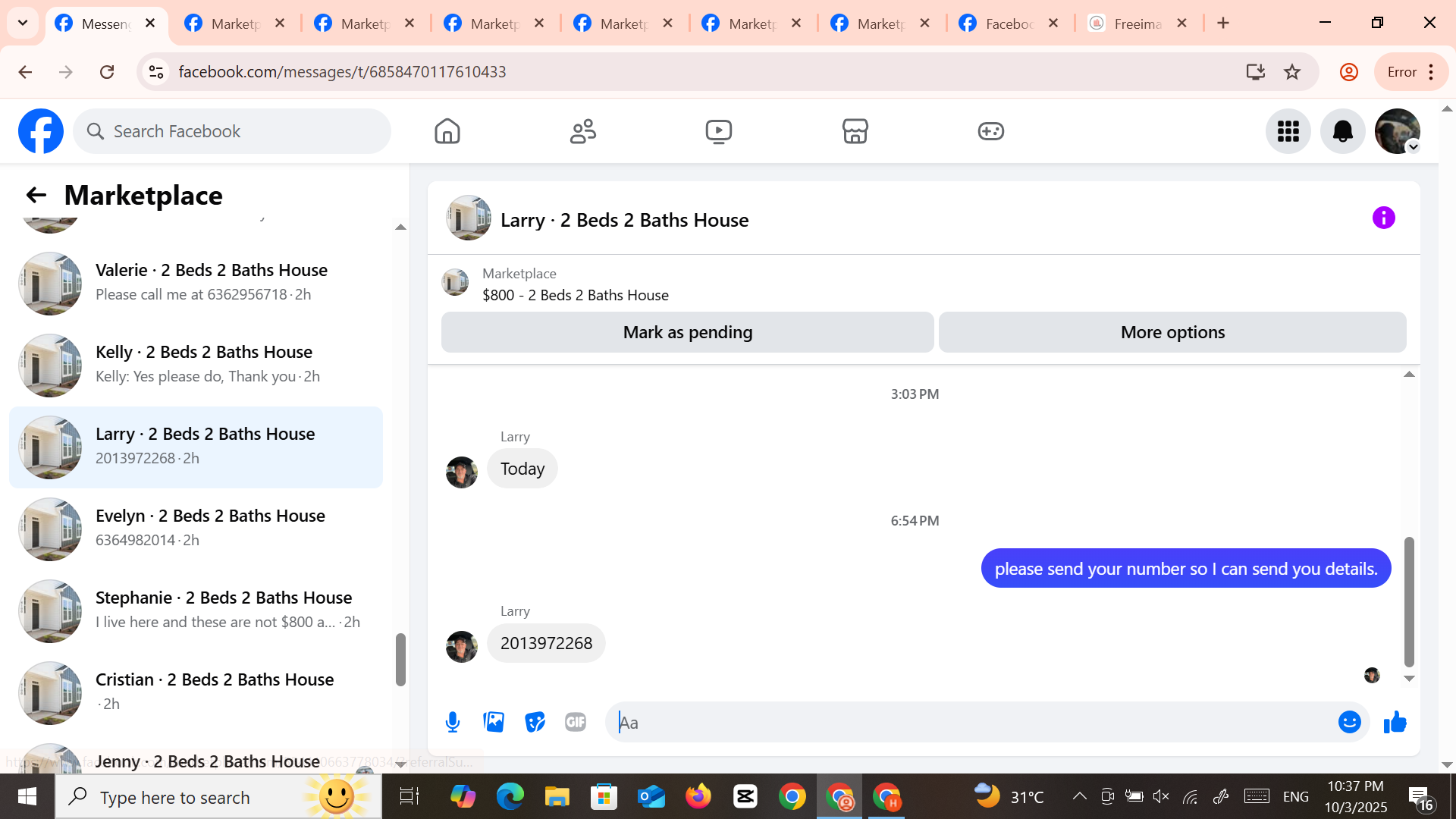Switch to the first Marketplace browser tab
The height and width of the screenshot is (819, 1456).
coord(235,24)
